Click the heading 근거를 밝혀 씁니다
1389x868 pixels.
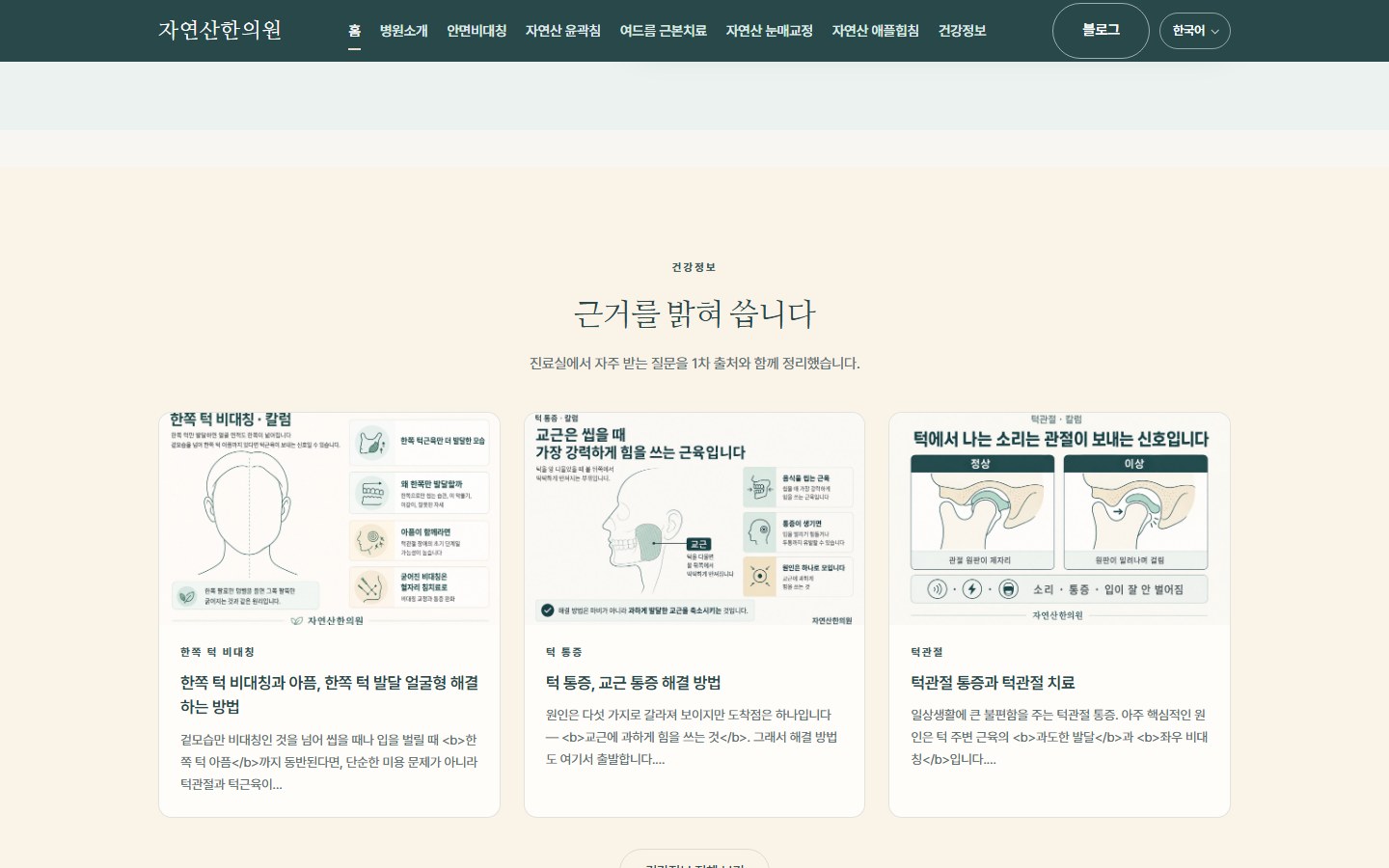[694, 313]
